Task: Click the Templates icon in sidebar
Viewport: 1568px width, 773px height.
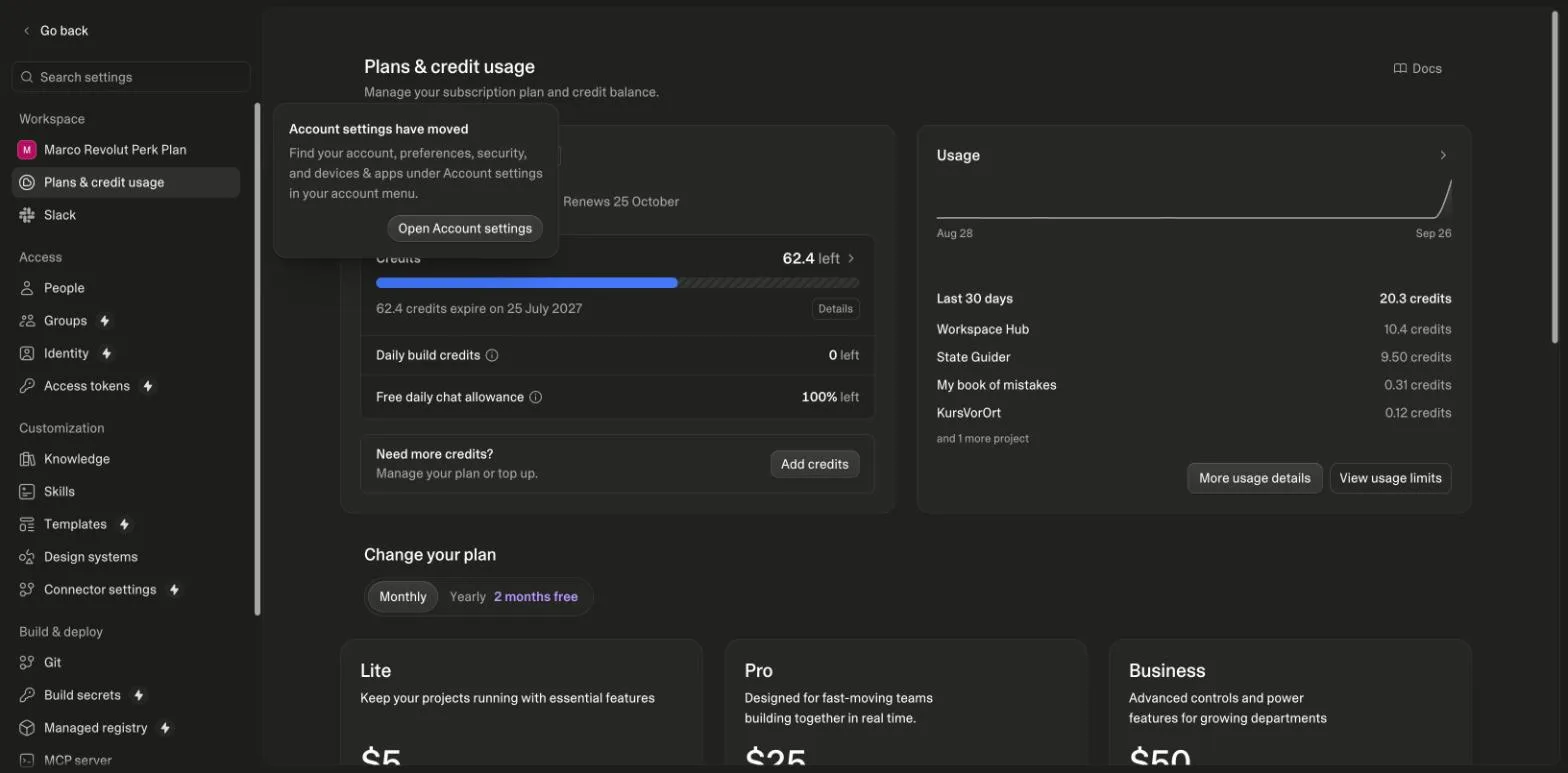Action: 27,524
